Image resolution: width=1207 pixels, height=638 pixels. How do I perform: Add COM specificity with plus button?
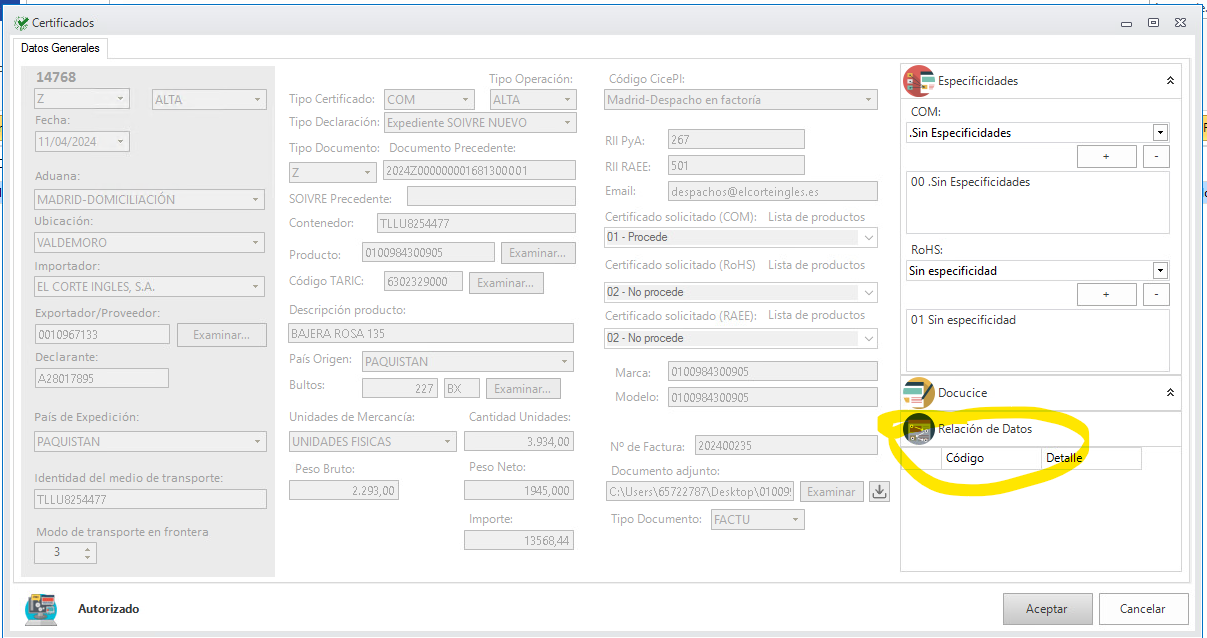point(1106,157)
